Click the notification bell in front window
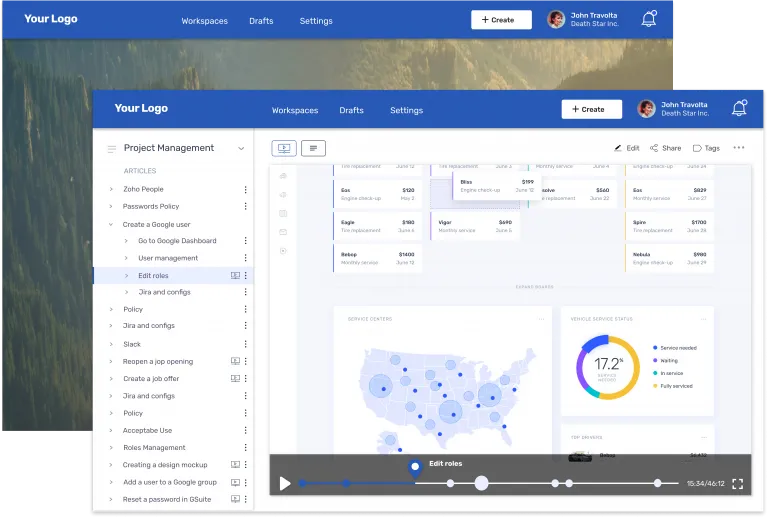The width and height of the screenshot is (768, 518). [739, 108]
